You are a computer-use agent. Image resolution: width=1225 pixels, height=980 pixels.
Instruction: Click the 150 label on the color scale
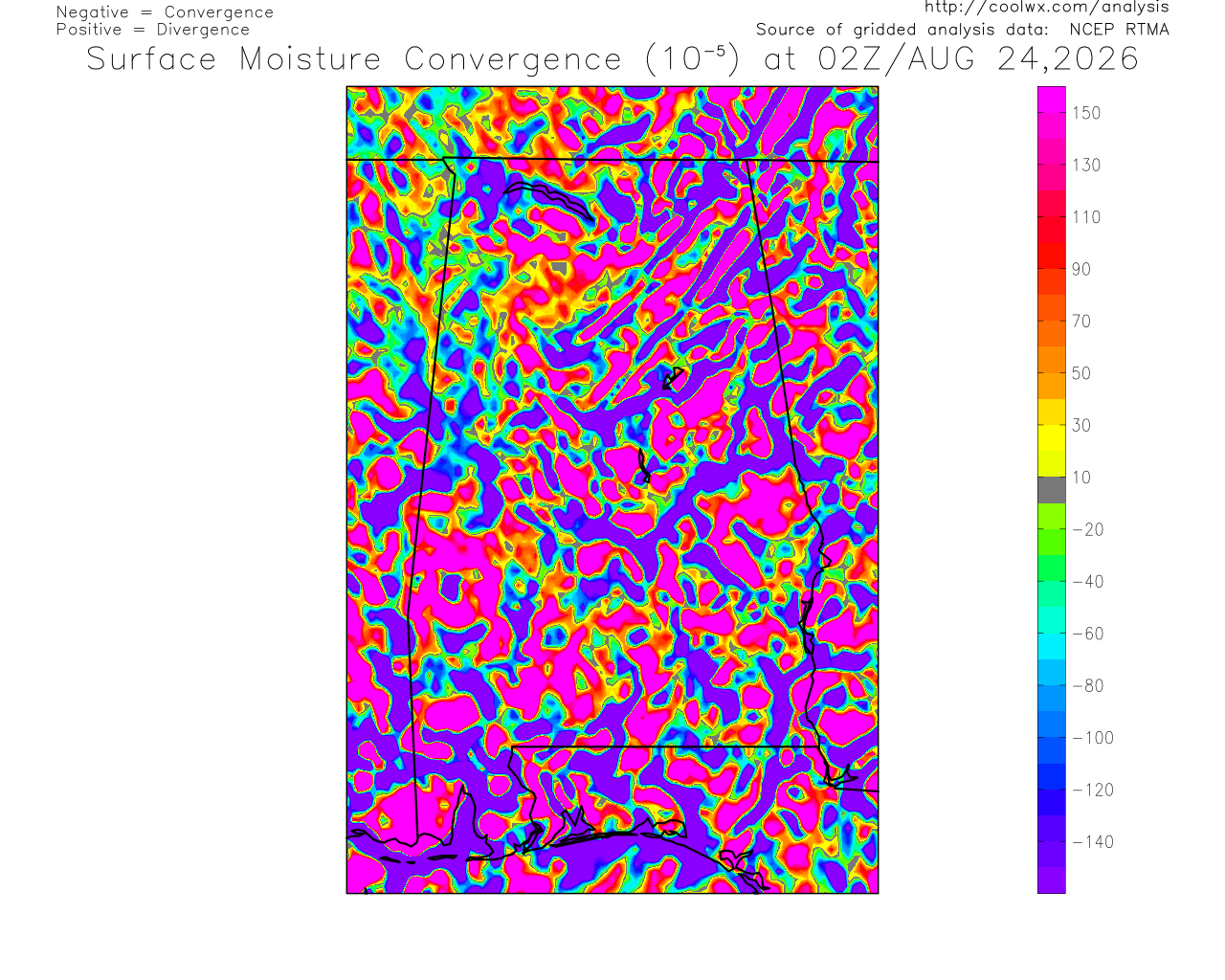click(x=1086, y=113)
